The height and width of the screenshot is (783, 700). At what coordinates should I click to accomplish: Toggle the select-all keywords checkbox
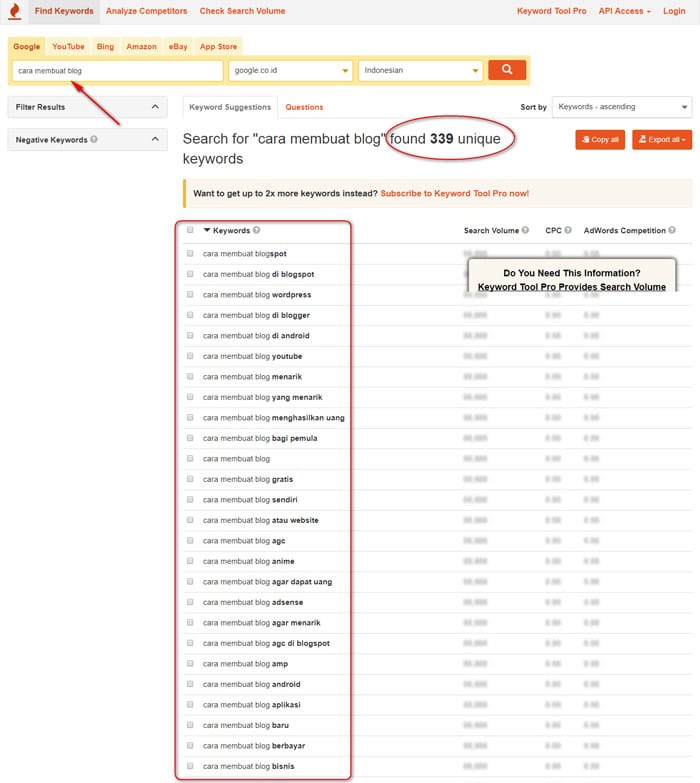(x=190, y=230)
